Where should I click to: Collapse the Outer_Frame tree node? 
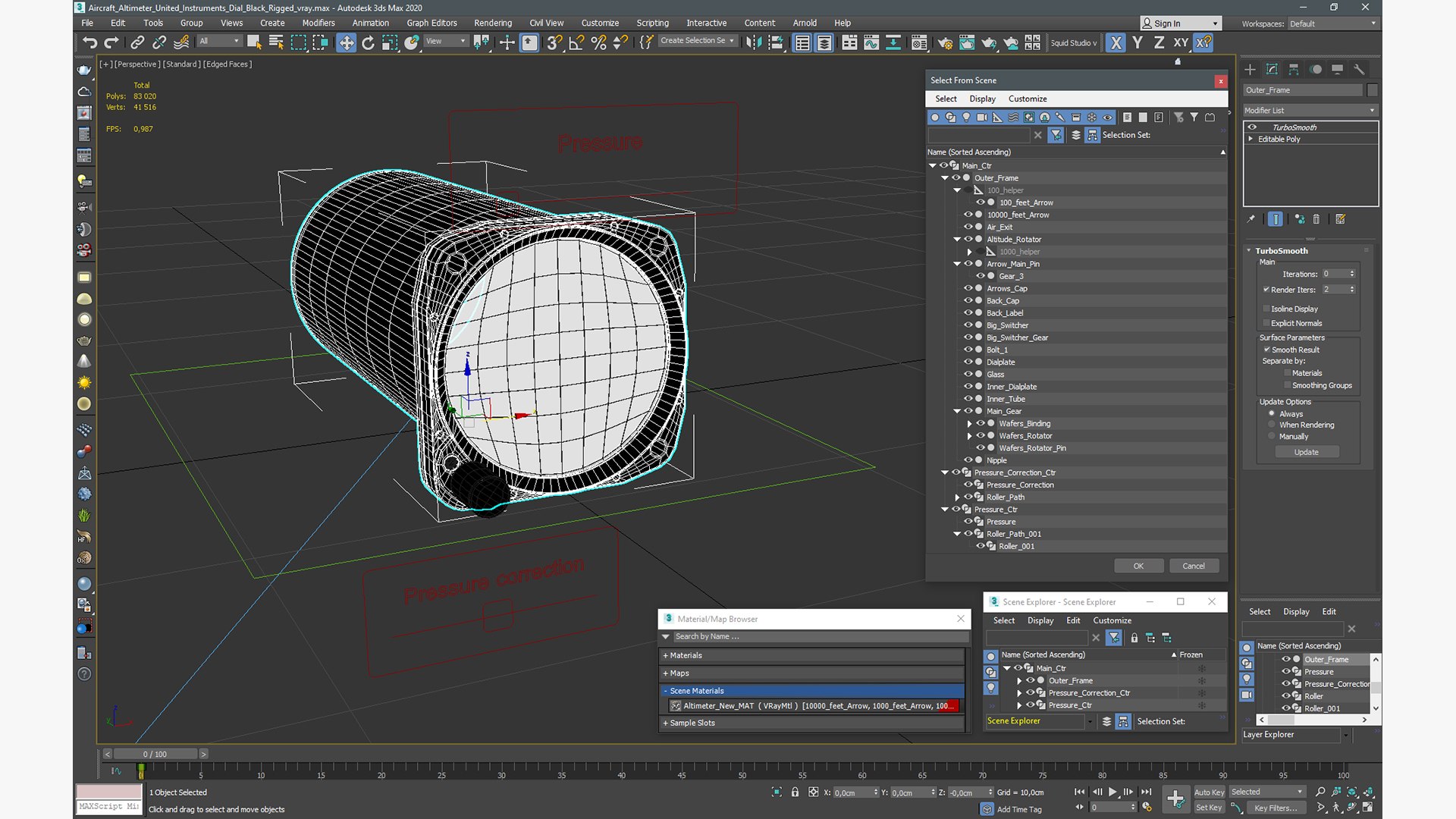coord(945,178)
